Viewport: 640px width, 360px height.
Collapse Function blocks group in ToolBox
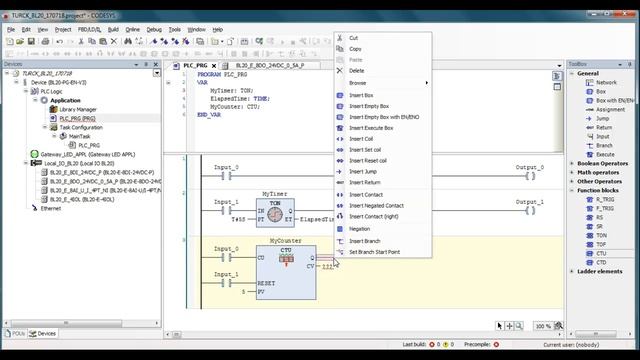(x=572, y=190)
